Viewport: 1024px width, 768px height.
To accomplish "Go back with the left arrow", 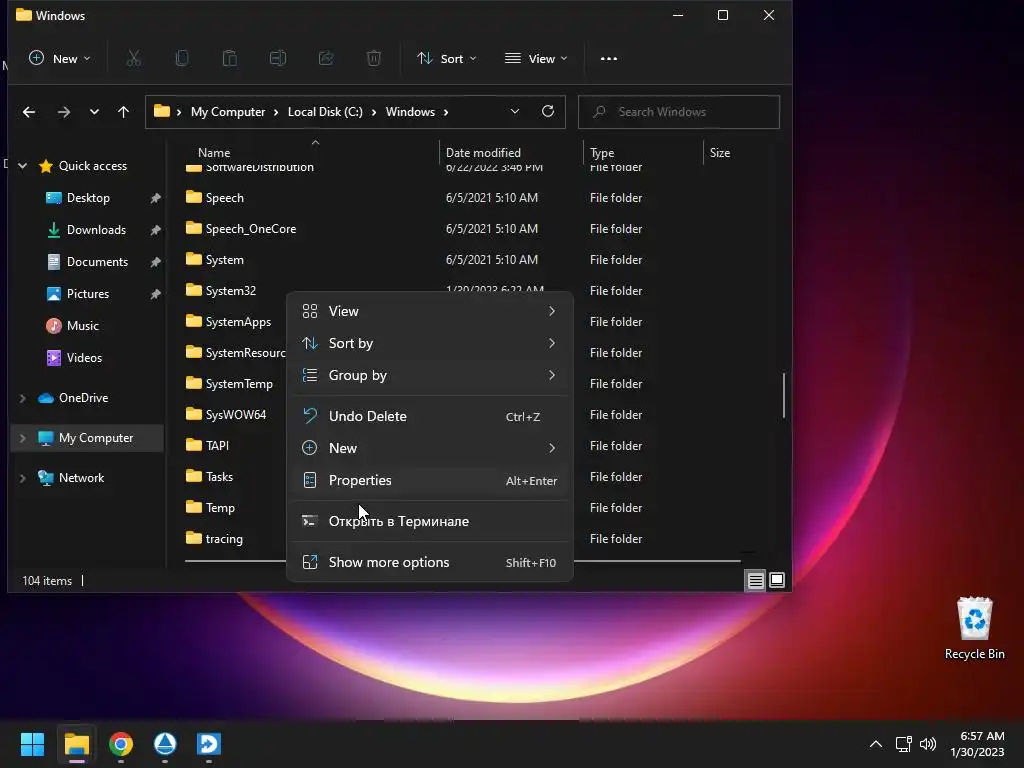I will point(29,112).
